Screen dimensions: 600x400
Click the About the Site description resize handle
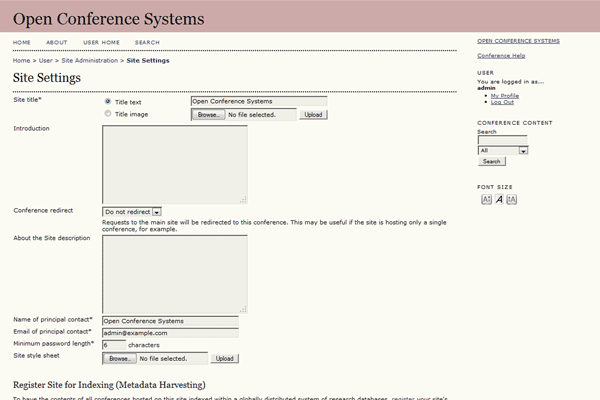(x=243, y=307)
